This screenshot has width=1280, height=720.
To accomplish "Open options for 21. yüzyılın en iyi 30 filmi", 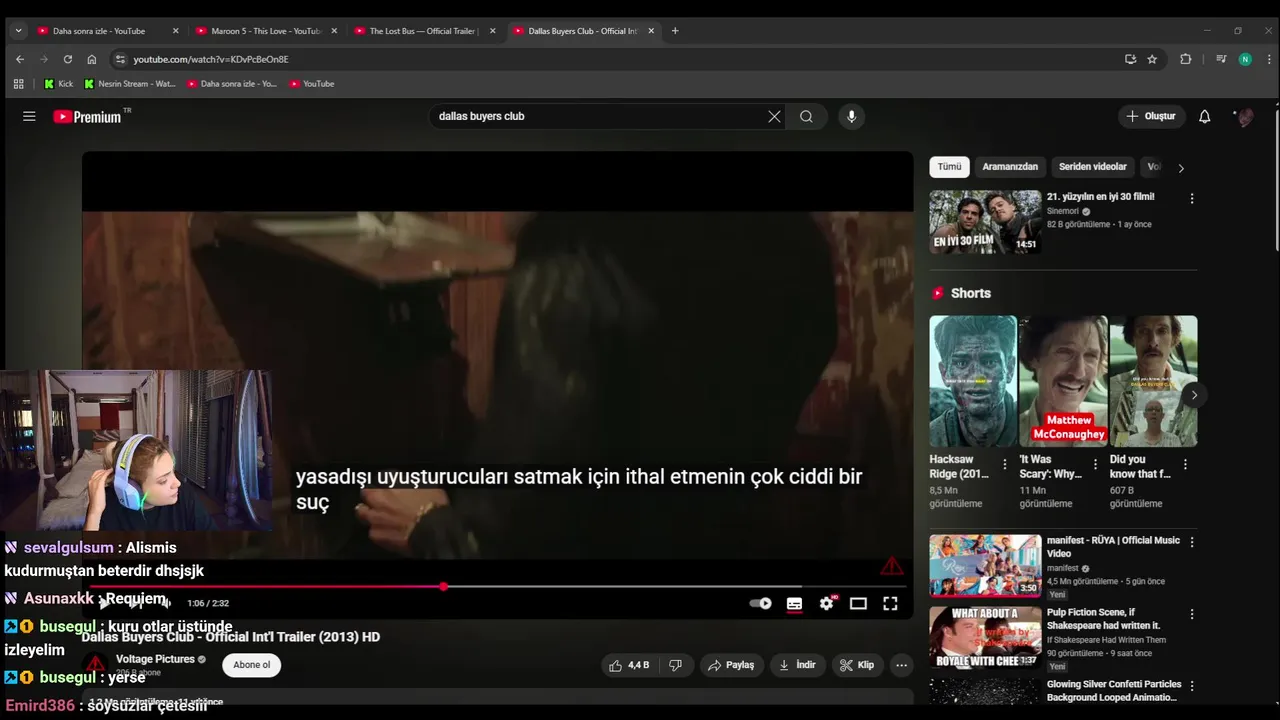I will [1191, 198].
